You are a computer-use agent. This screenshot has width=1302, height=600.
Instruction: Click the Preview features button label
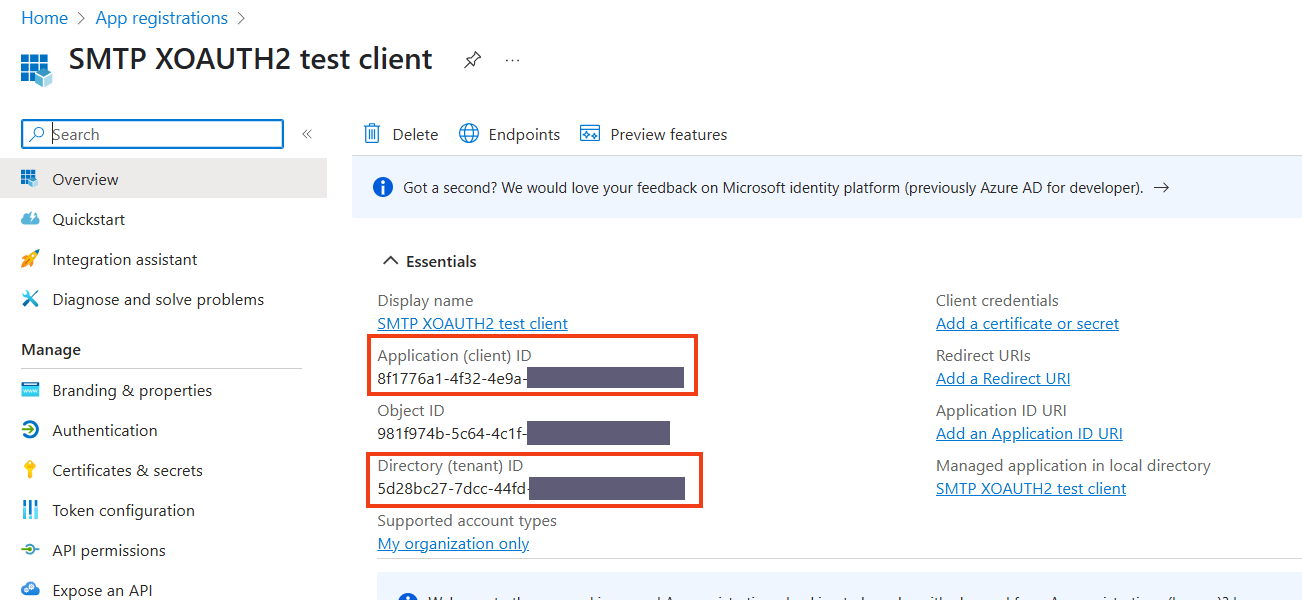(x=669, y=134)
